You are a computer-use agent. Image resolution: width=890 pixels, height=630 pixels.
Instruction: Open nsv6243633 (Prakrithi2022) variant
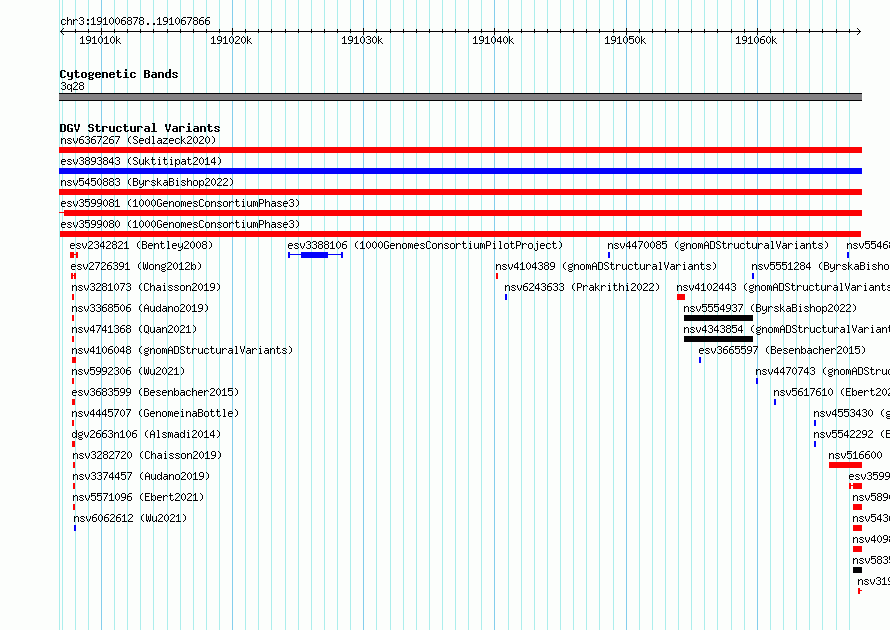pyautogui.click(x=582, y=287)
